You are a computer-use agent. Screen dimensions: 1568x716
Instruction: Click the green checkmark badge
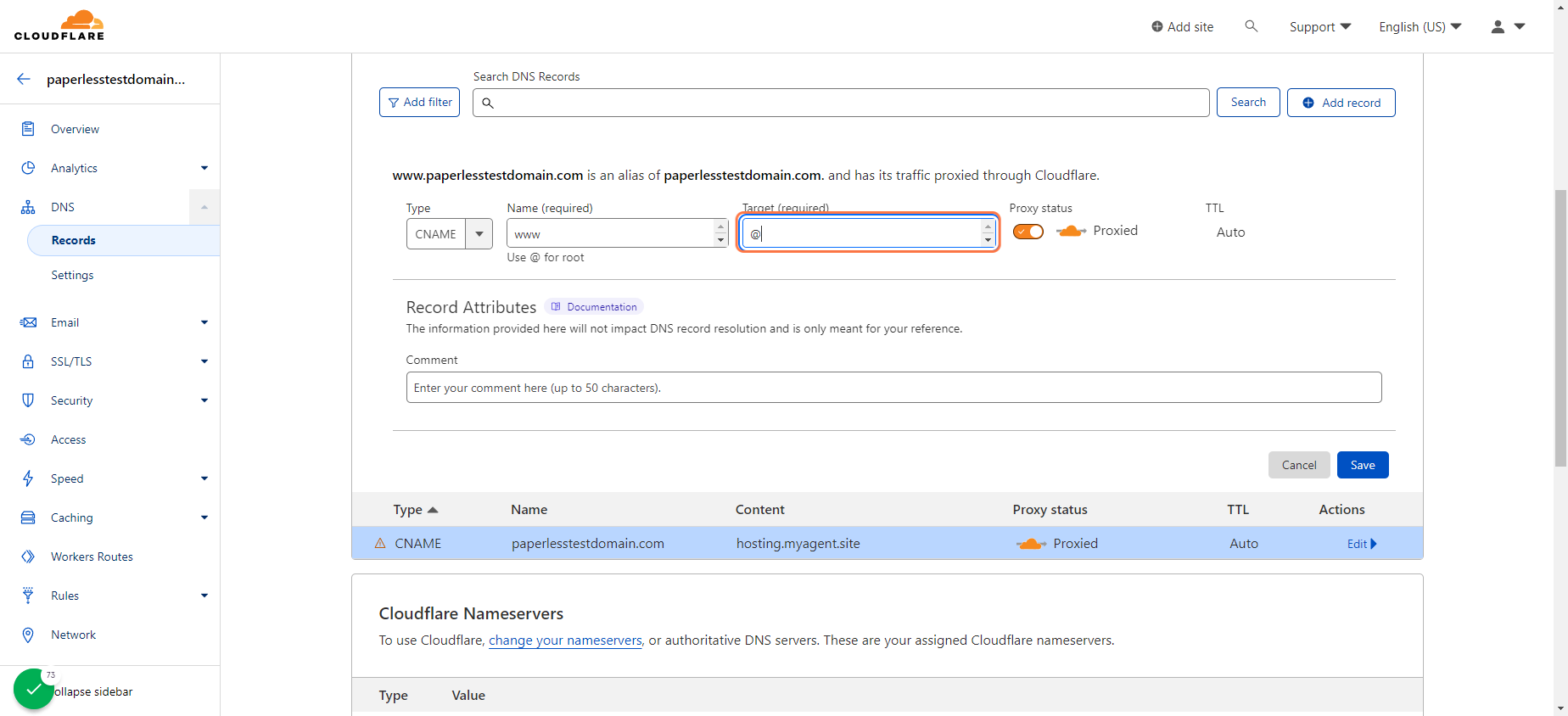point(34,689)
